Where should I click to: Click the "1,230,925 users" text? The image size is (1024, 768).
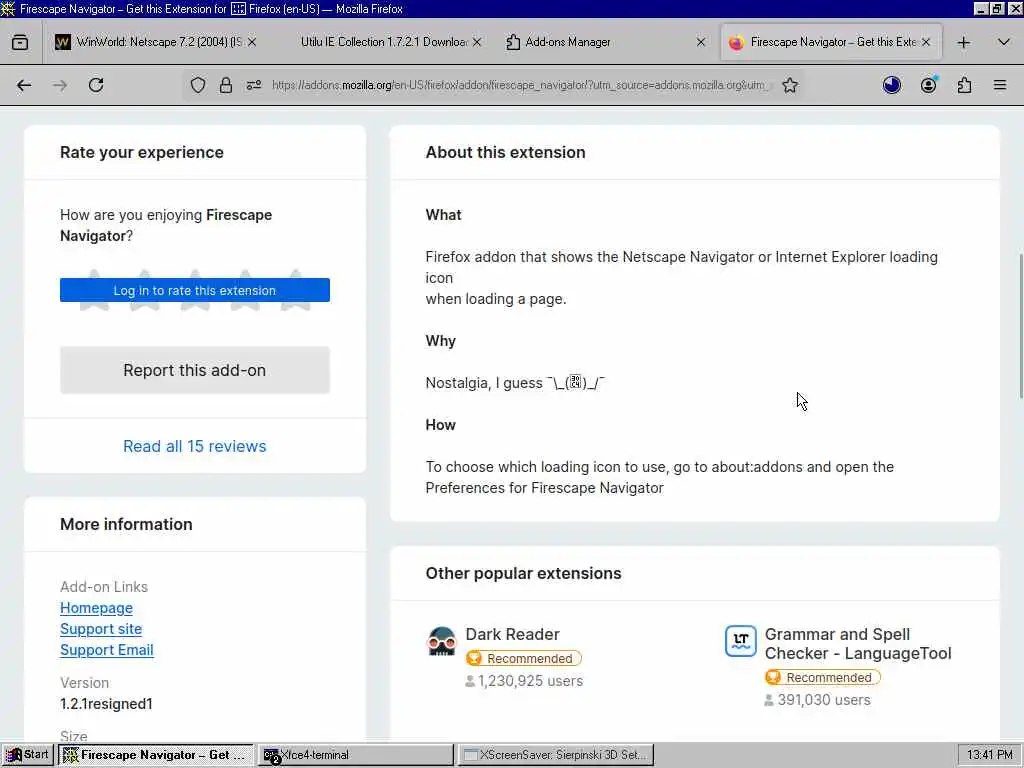click(x=530, y=681)
